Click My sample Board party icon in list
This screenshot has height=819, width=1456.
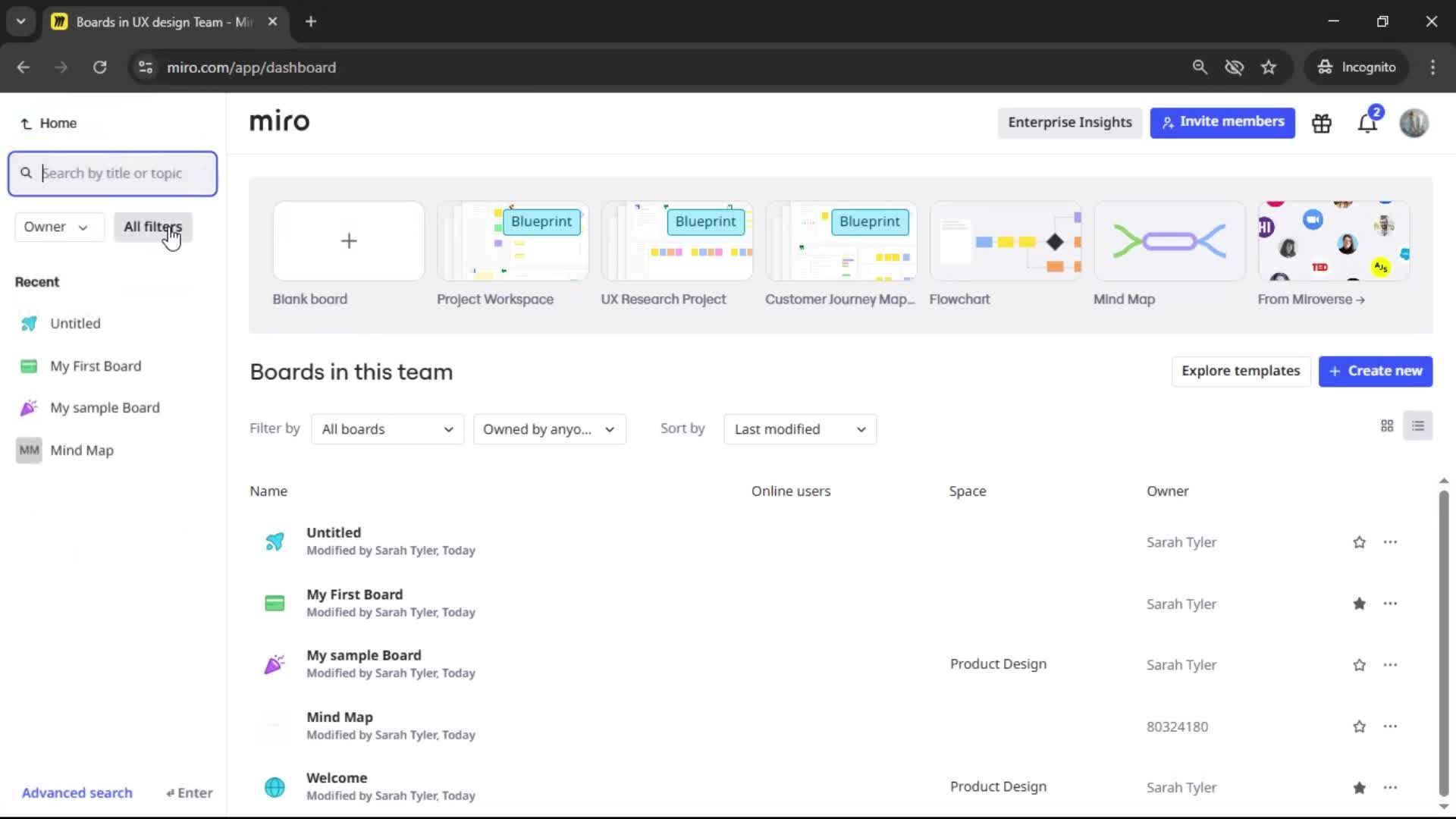tap(275, 664)
